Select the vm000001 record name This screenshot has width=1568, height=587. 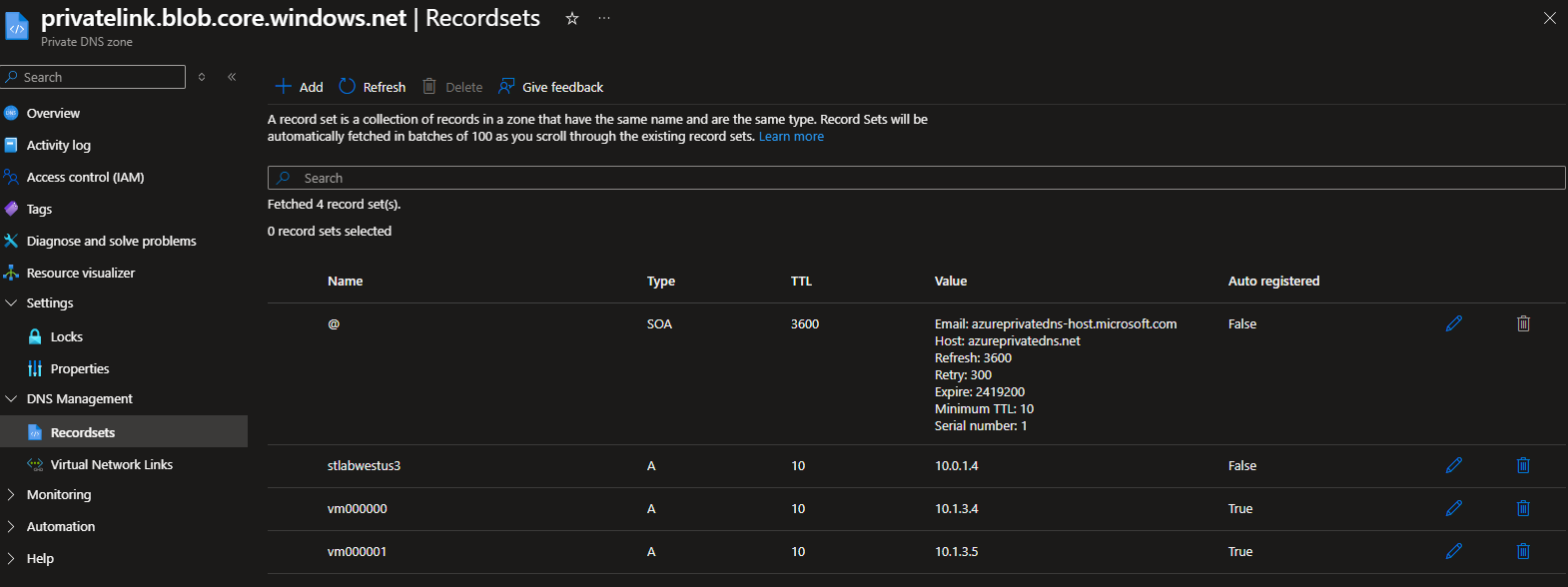pos(357,551)
